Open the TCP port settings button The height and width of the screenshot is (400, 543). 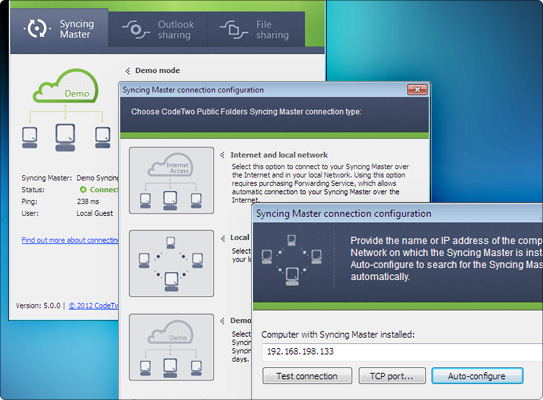[392, 376]
